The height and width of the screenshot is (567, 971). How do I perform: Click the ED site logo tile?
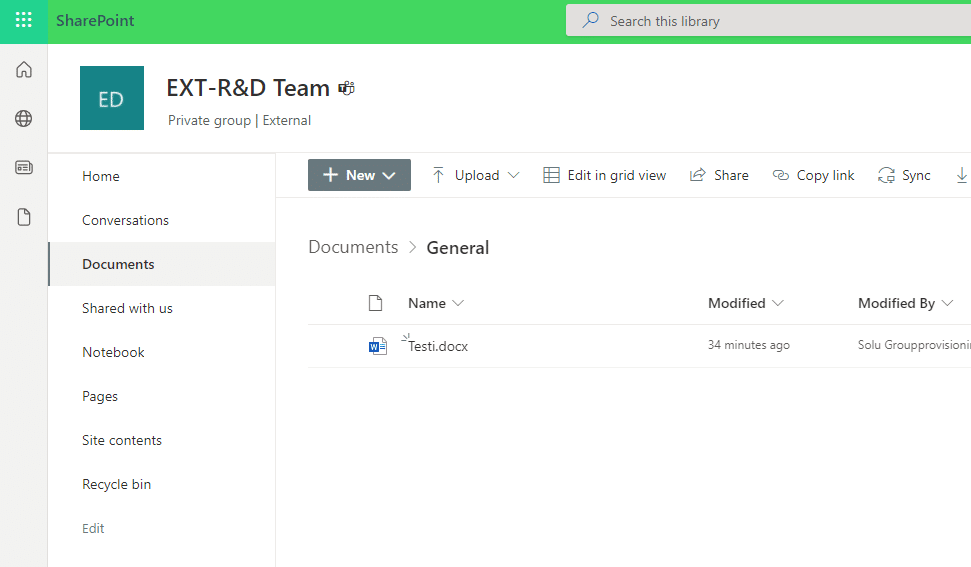pyautogui.click(x=112, y=98)
